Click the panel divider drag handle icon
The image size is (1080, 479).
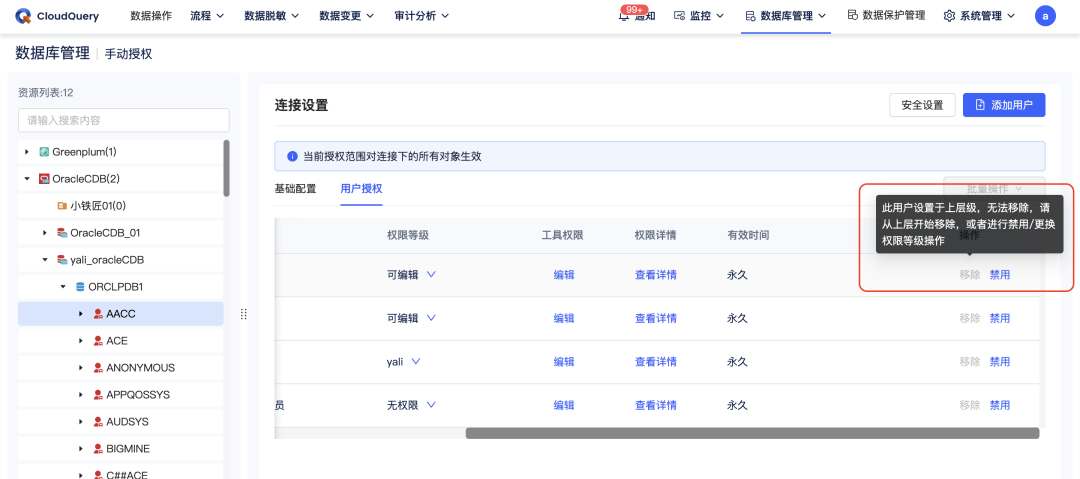(243, 314)
